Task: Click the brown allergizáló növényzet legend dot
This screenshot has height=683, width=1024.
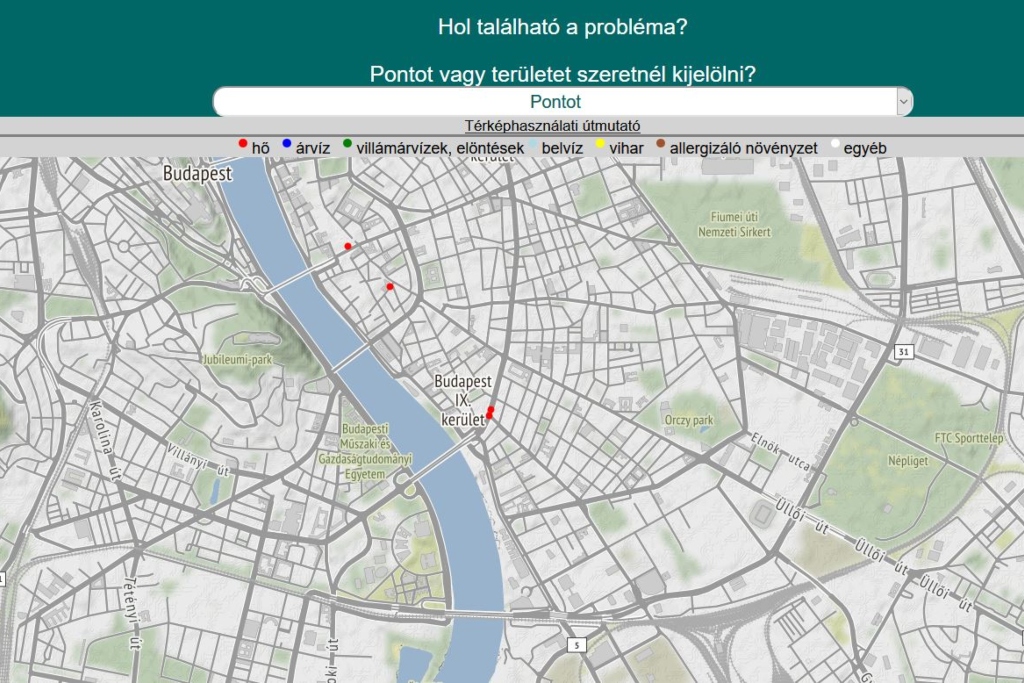Action: pyautogui.click(x=661, y=143)
